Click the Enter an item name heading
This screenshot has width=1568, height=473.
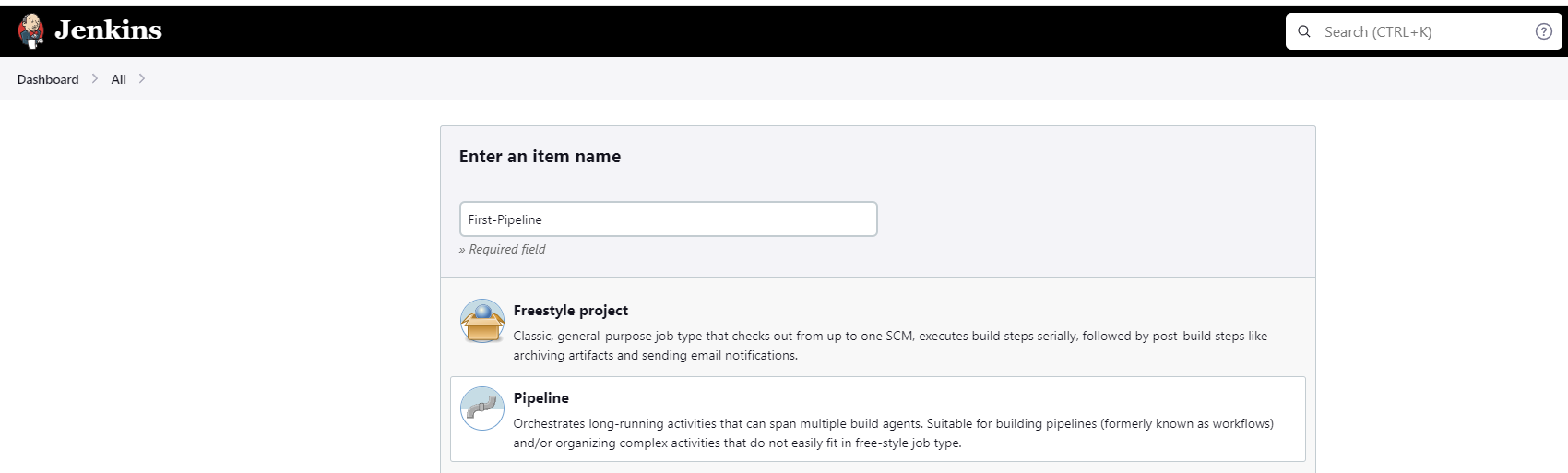click(540, 157)
